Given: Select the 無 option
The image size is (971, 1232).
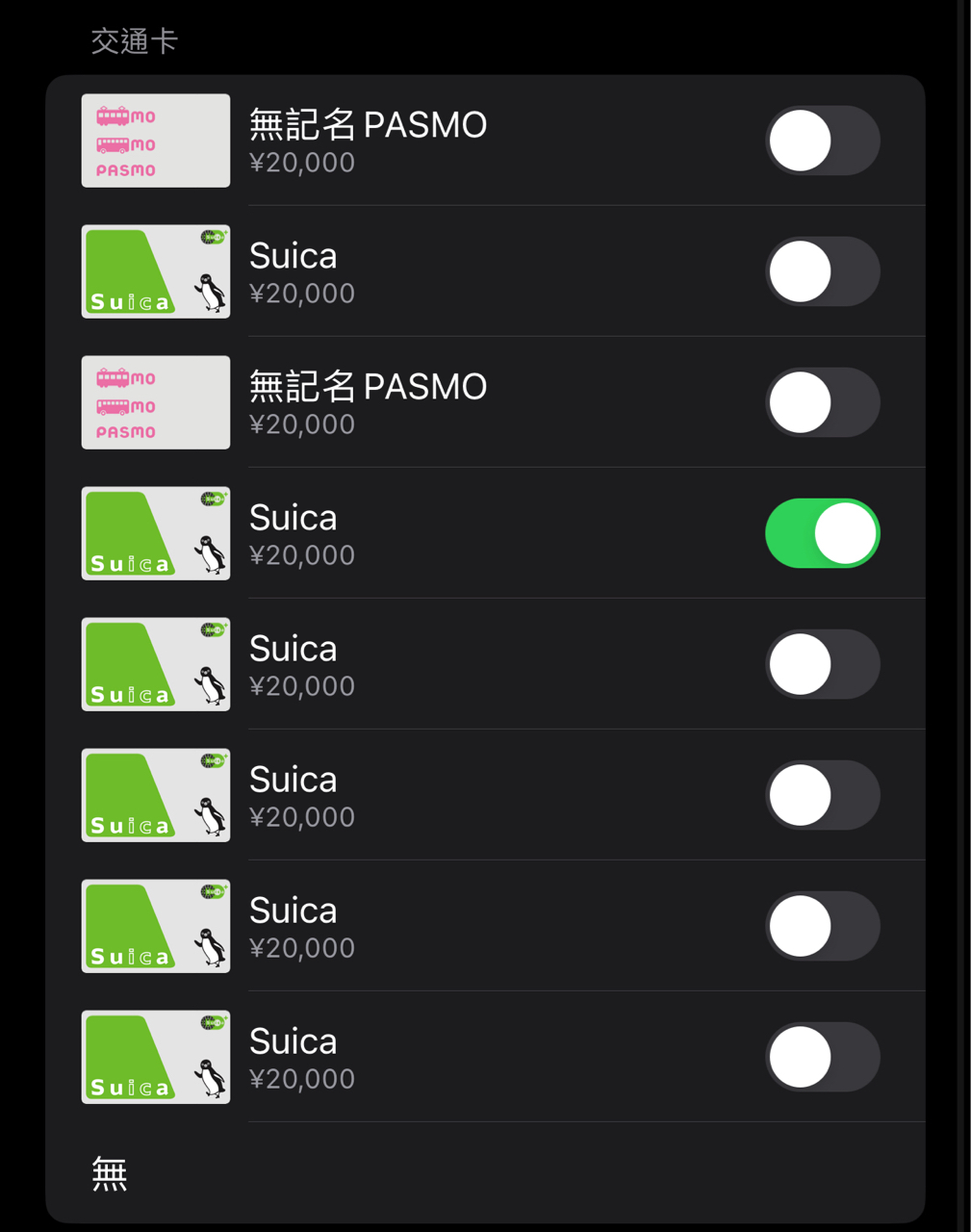Looking at the screenshot, I should [110, 1174].
